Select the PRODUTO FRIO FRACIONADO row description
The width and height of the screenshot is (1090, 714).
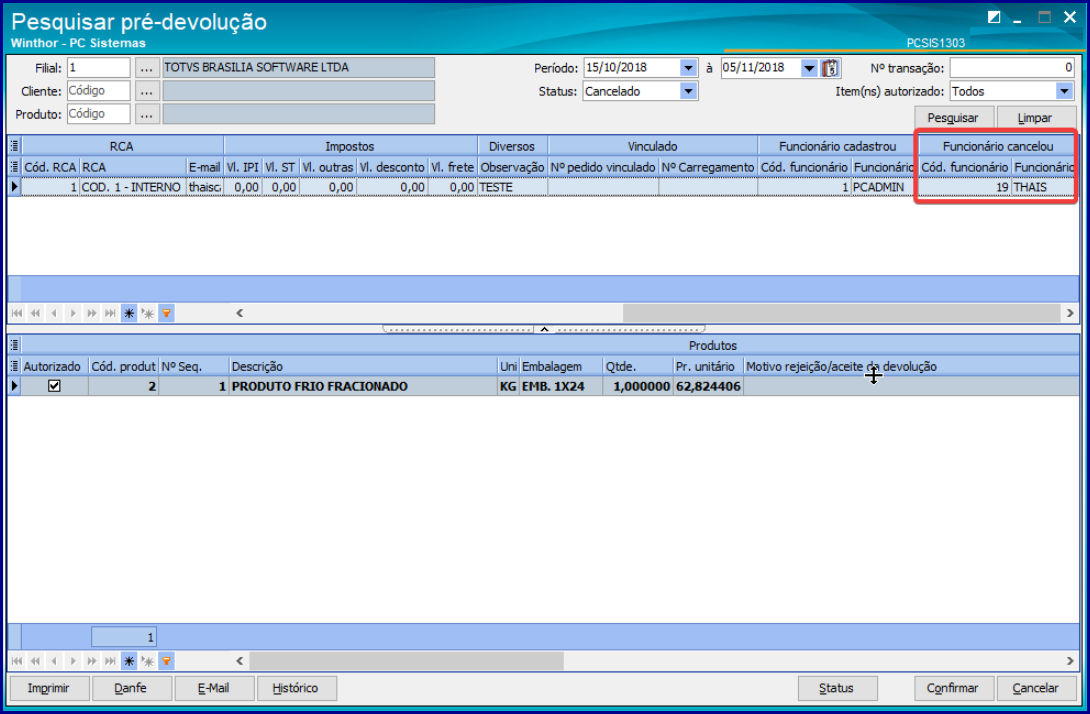[363, 386]
